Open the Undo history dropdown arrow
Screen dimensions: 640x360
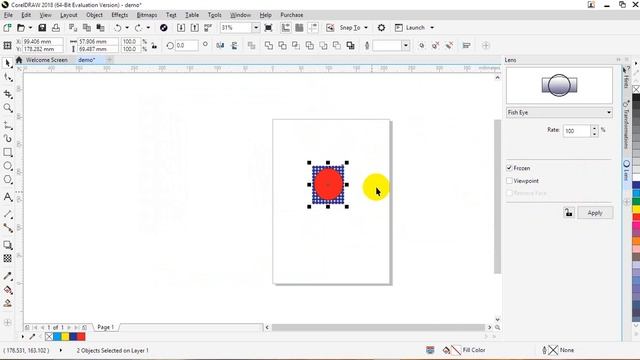(x=127, y=28)
